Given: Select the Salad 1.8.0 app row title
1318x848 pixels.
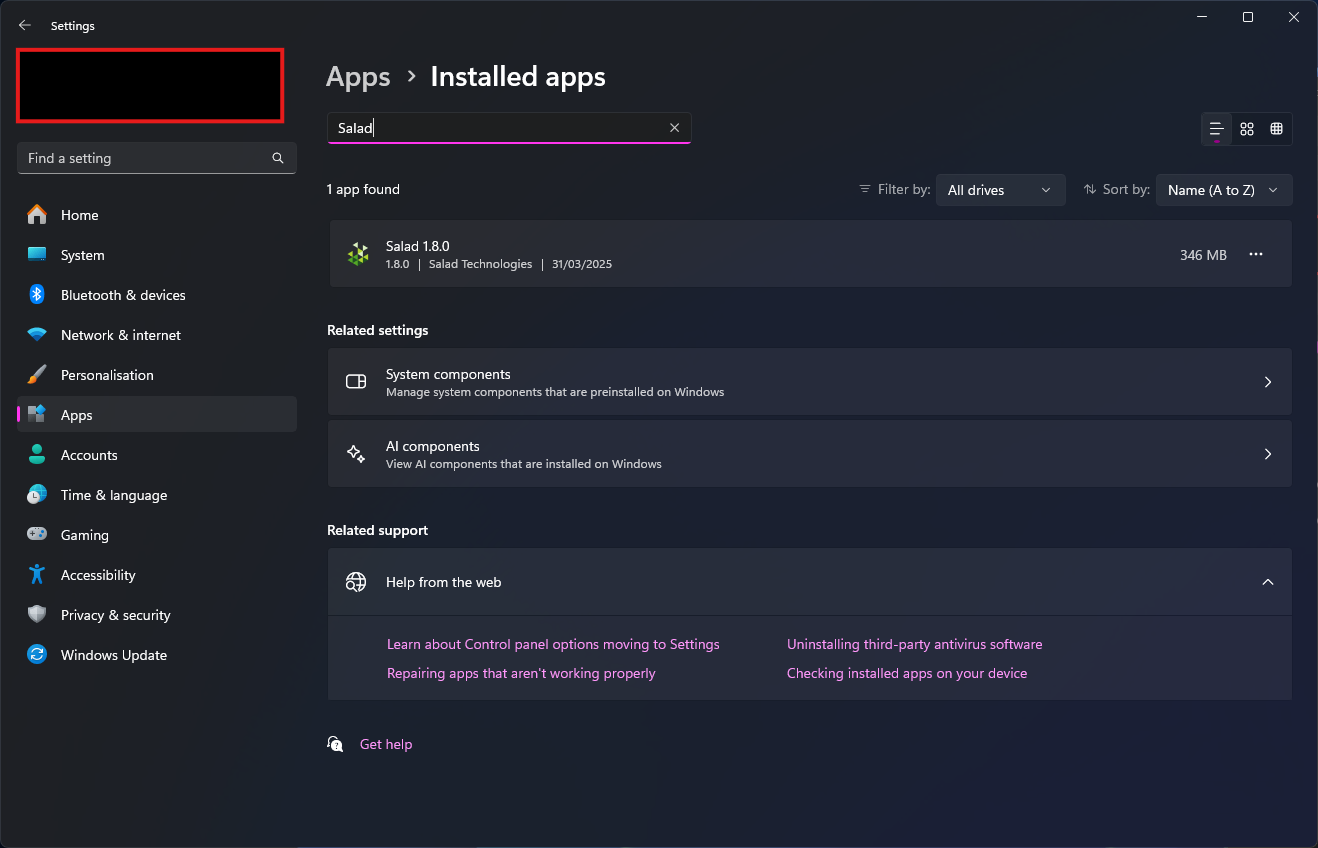Looking at the screenshot, I should 418,246.
